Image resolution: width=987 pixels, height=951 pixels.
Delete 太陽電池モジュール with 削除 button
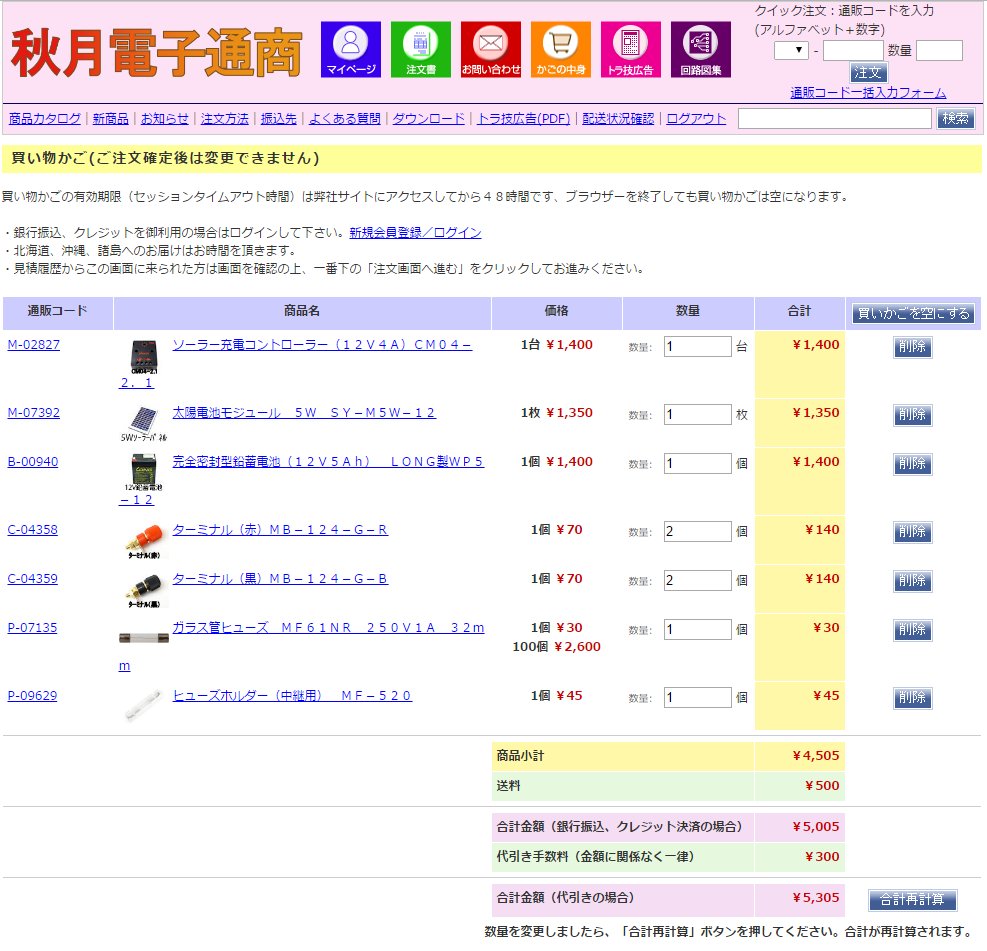(913, 415)
